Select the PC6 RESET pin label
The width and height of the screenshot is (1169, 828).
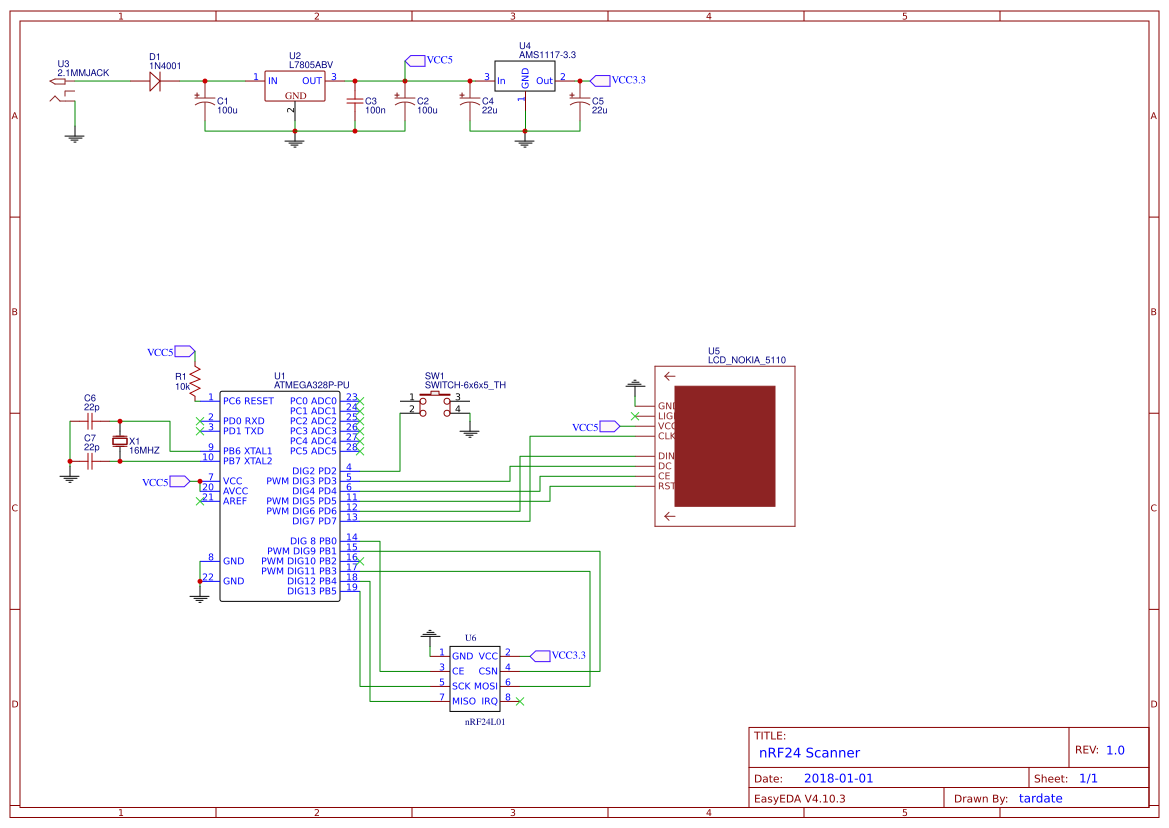[x=248, y=401]
